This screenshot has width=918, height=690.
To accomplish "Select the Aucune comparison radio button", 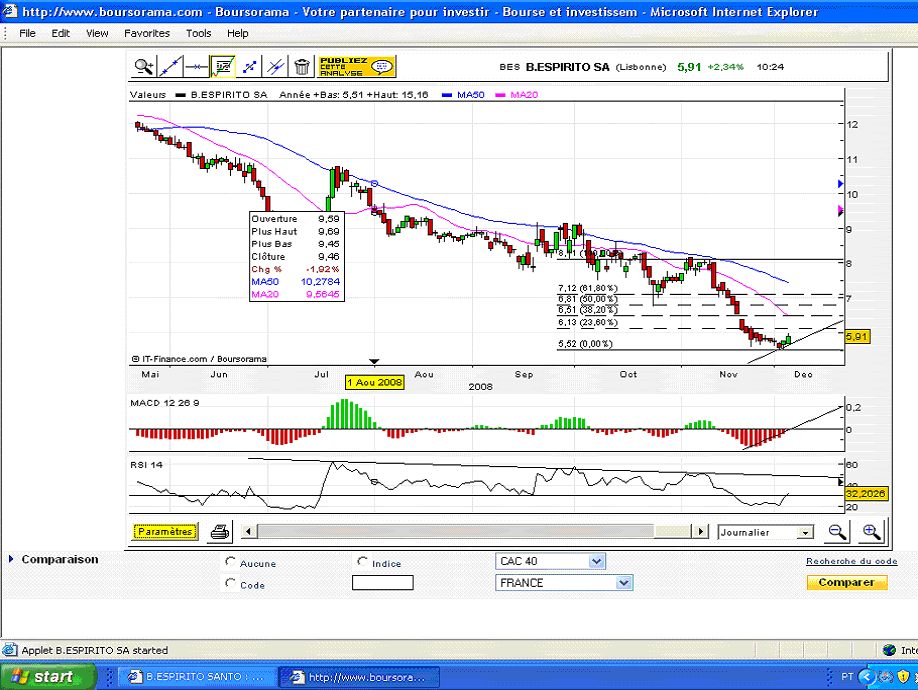I will pyautogui.click(x=231, y=562).
